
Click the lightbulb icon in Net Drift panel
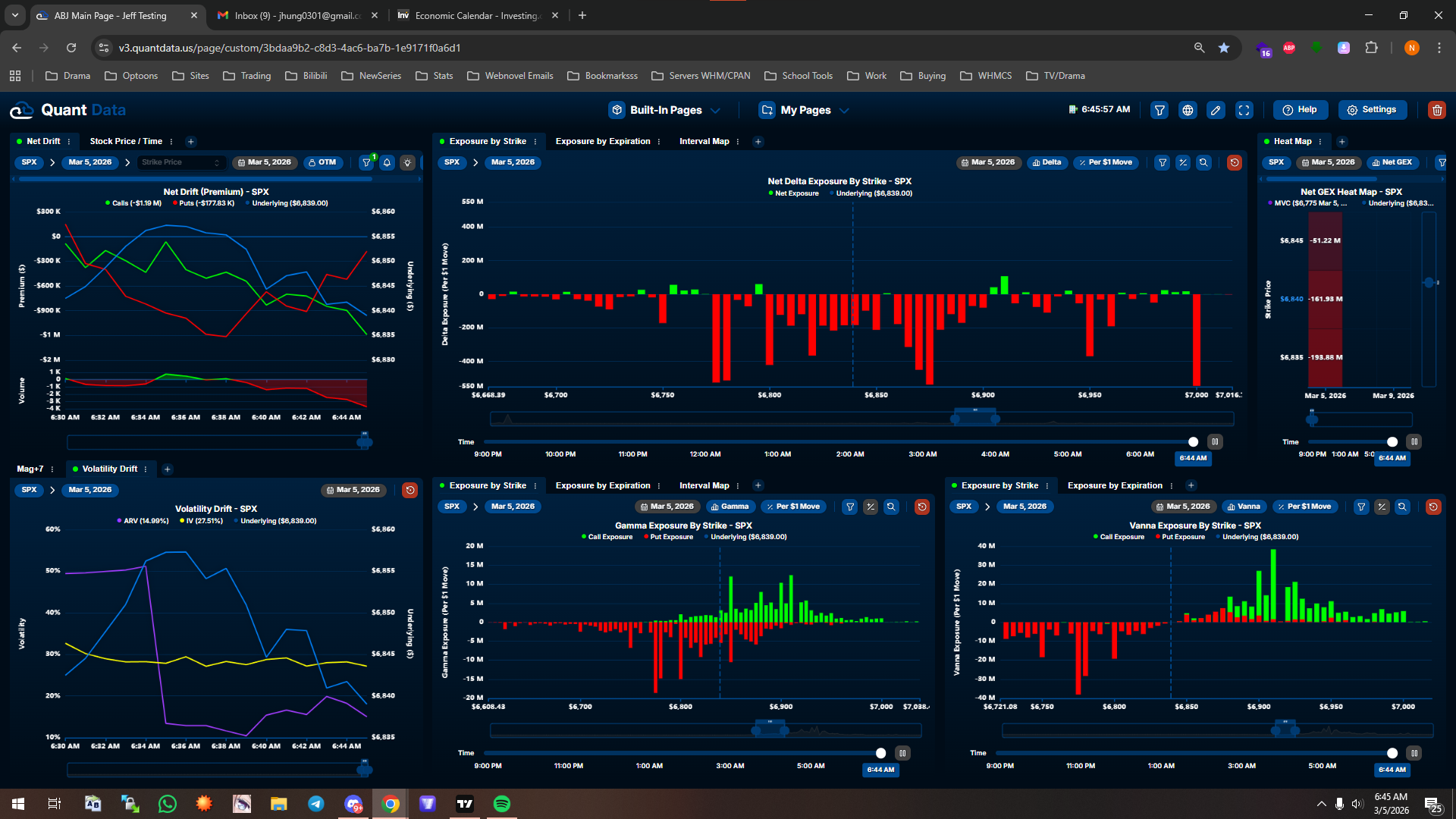[408, 162]
